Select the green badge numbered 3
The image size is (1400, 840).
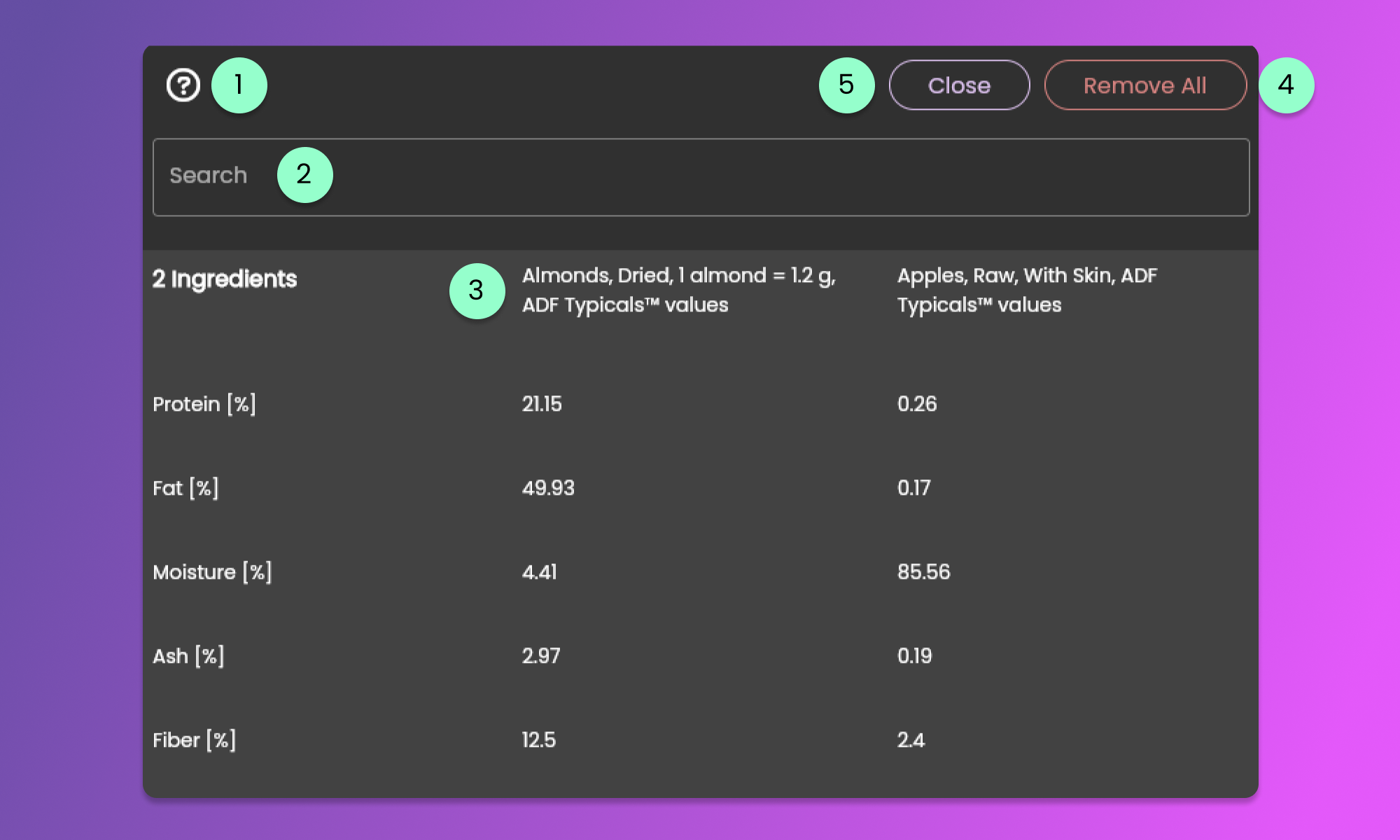477,290
